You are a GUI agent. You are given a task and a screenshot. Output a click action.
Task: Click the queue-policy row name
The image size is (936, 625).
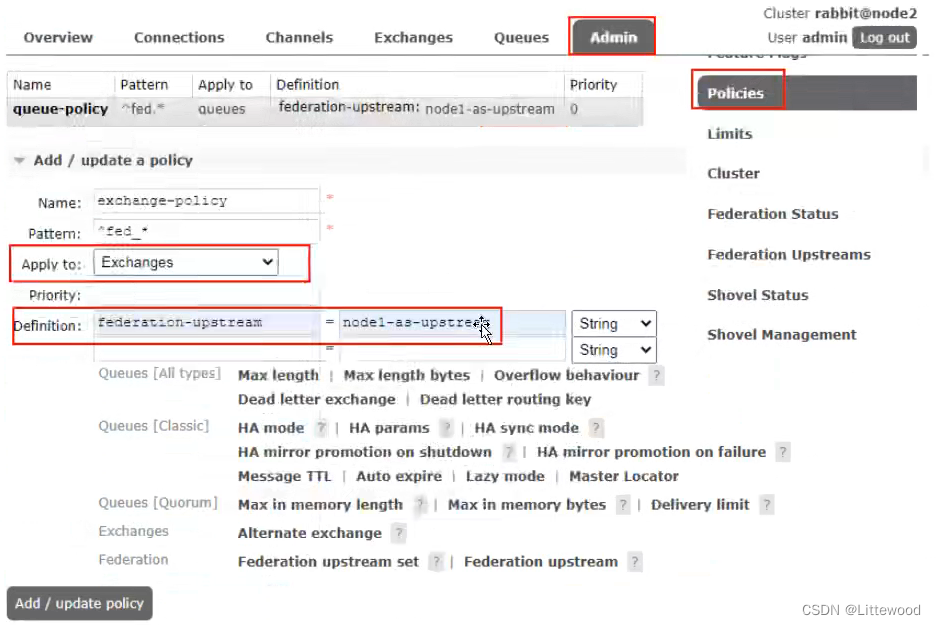[60, 109]
